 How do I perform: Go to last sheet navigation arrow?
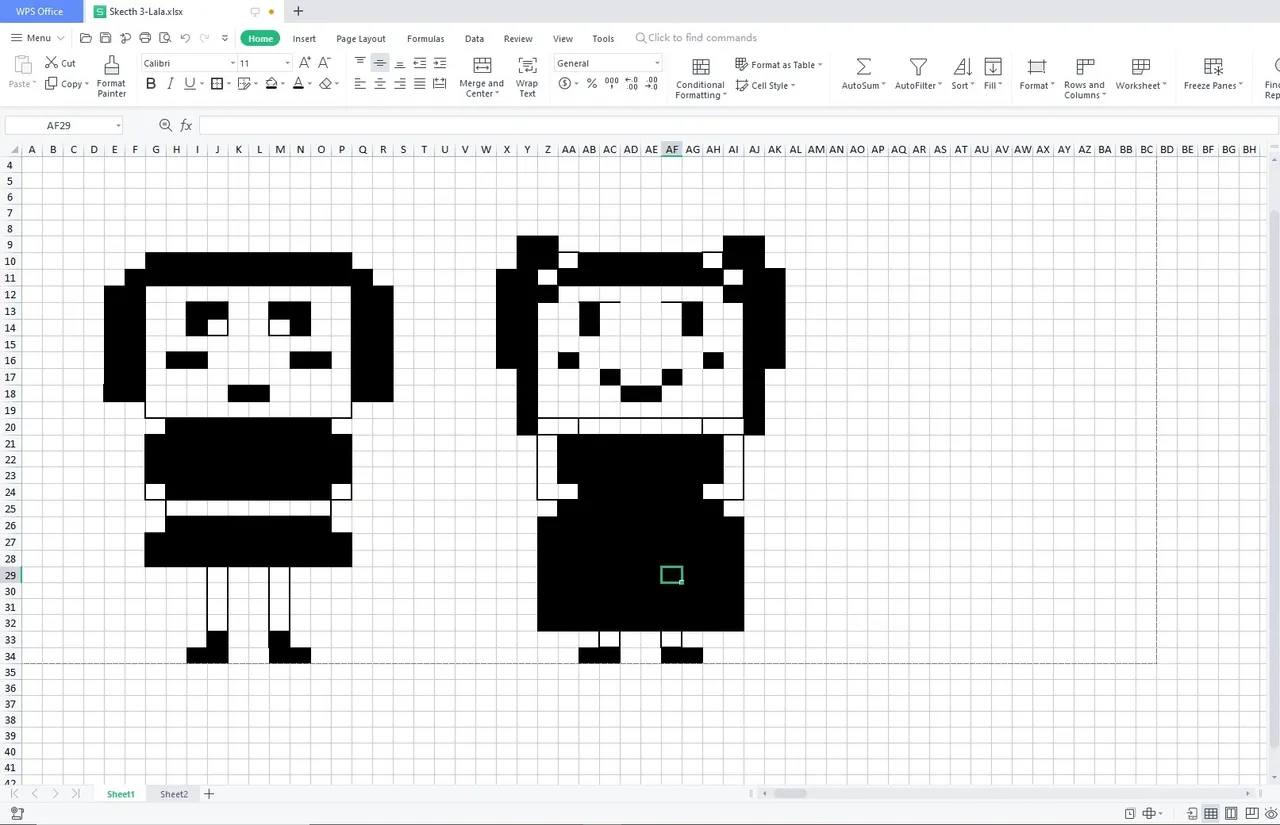click(x=74, y=794)
